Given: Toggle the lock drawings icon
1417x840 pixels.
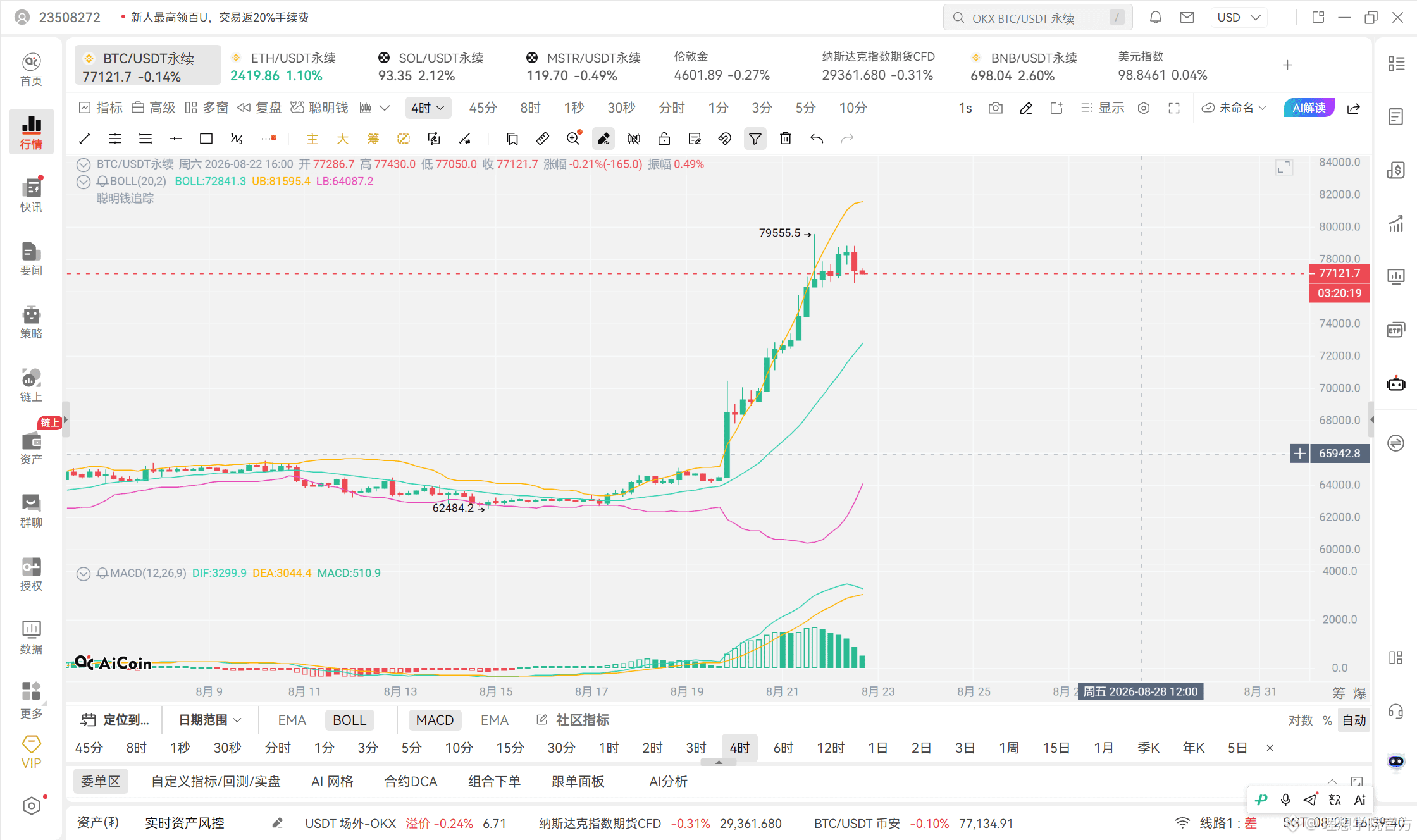Looking at the screenshot, I should pos(664,139).
